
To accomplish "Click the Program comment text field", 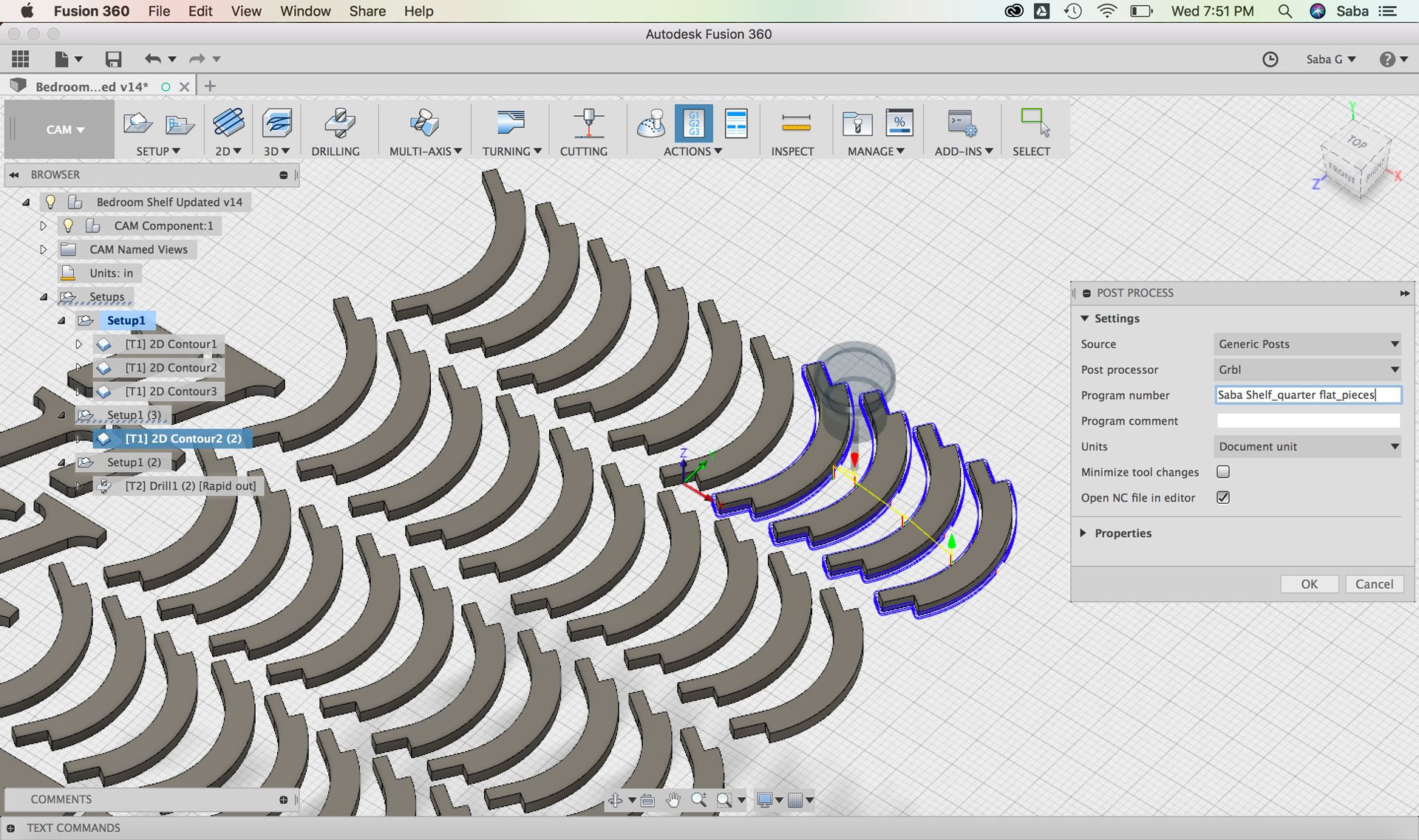I will (x=1307, y=420).
